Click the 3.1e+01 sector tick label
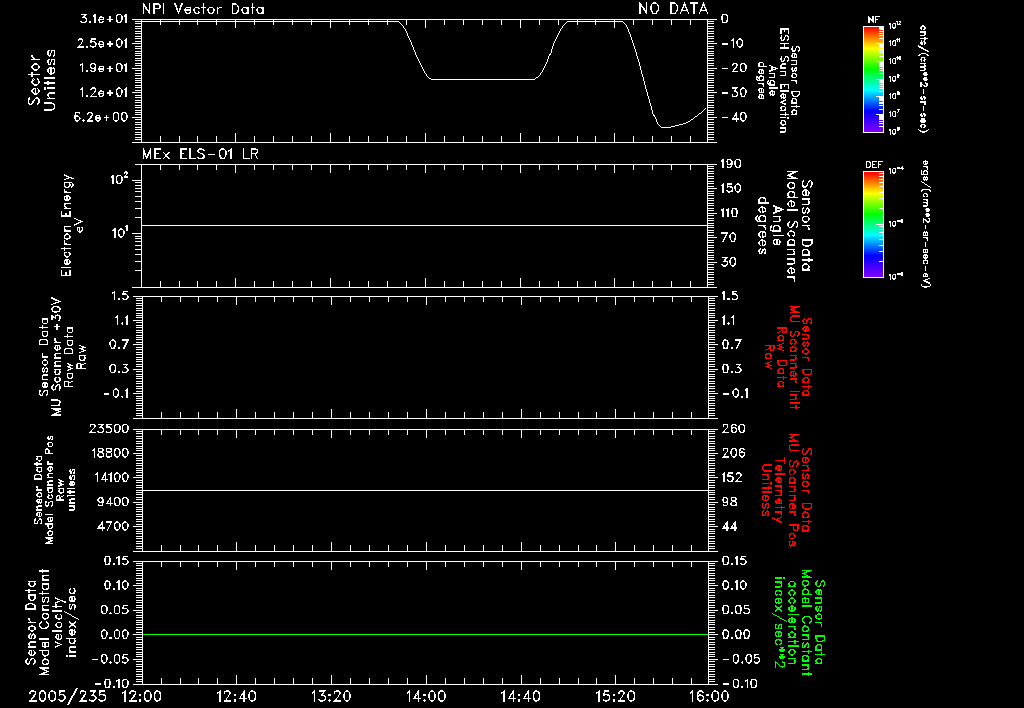 point(104,19)
